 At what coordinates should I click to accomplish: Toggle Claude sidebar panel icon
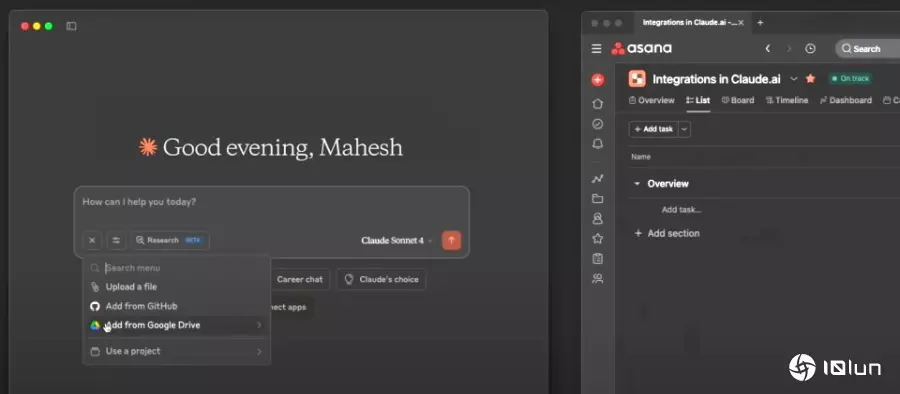71,26
